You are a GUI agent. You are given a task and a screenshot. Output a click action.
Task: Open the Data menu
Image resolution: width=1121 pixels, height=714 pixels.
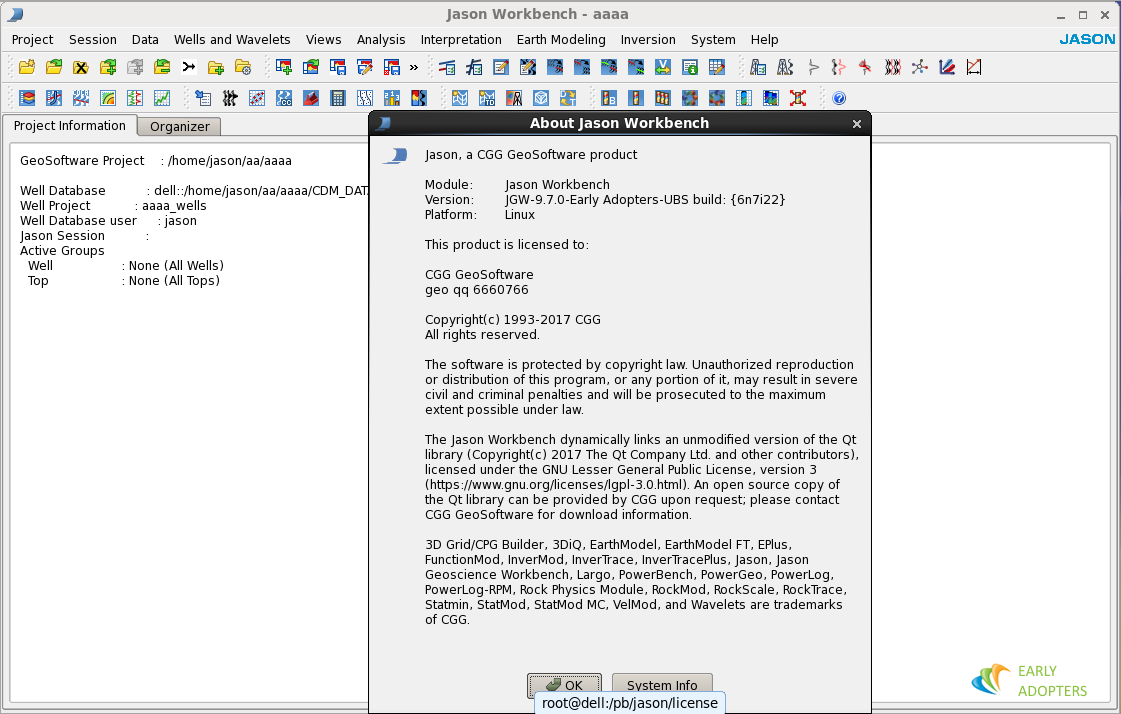click(145, 39)
